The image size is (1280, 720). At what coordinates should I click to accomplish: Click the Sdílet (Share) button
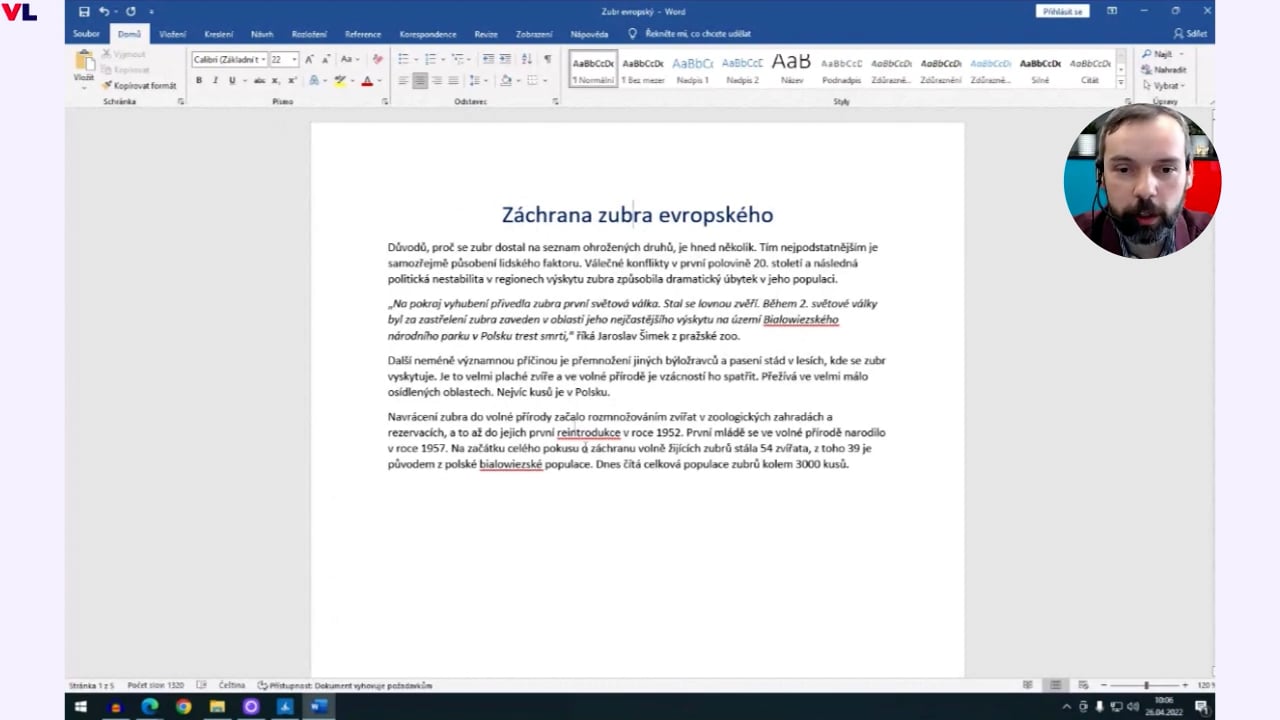(x=1190, y=34)
